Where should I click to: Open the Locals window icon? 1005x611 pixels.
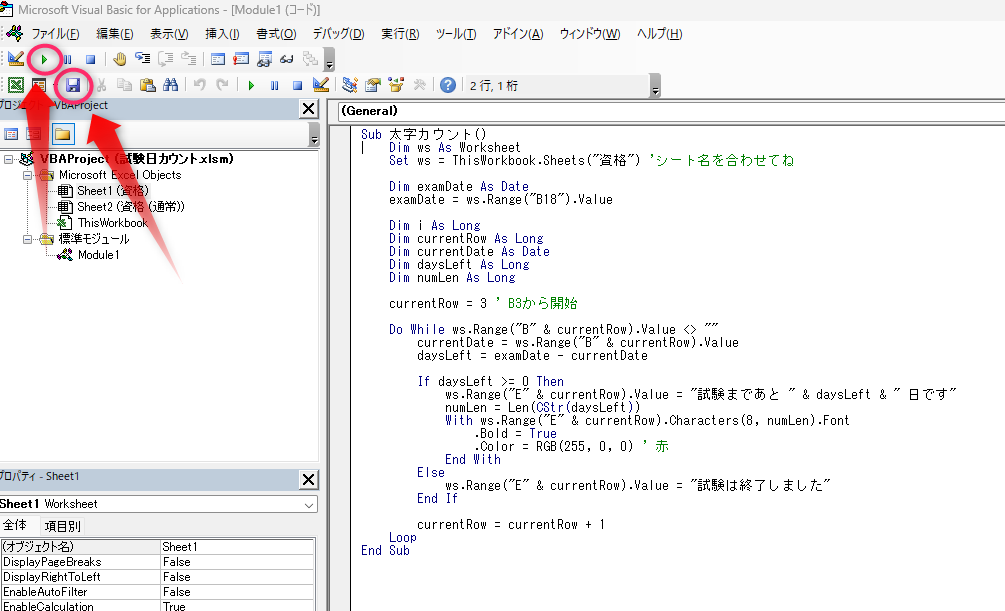[218, 60]
